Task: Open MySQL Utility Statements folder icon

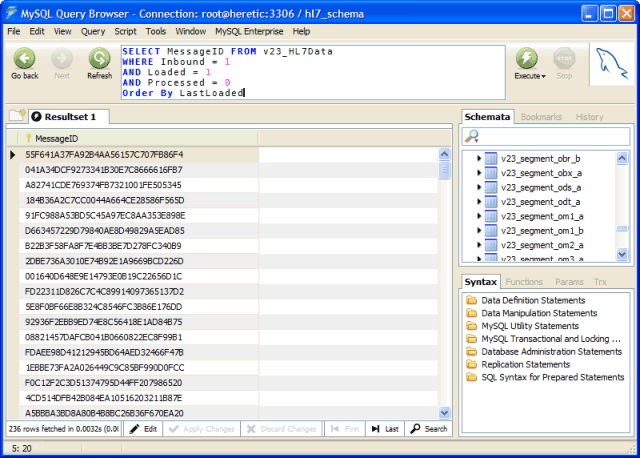Action: click(471, 326)
